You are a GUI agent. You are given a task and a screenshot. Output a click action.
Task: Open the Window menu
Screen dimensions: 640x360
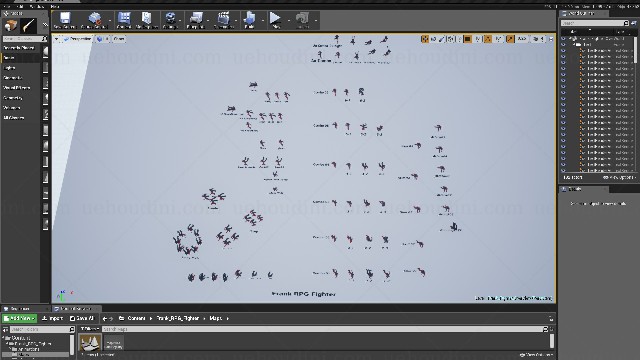point(37,7)
